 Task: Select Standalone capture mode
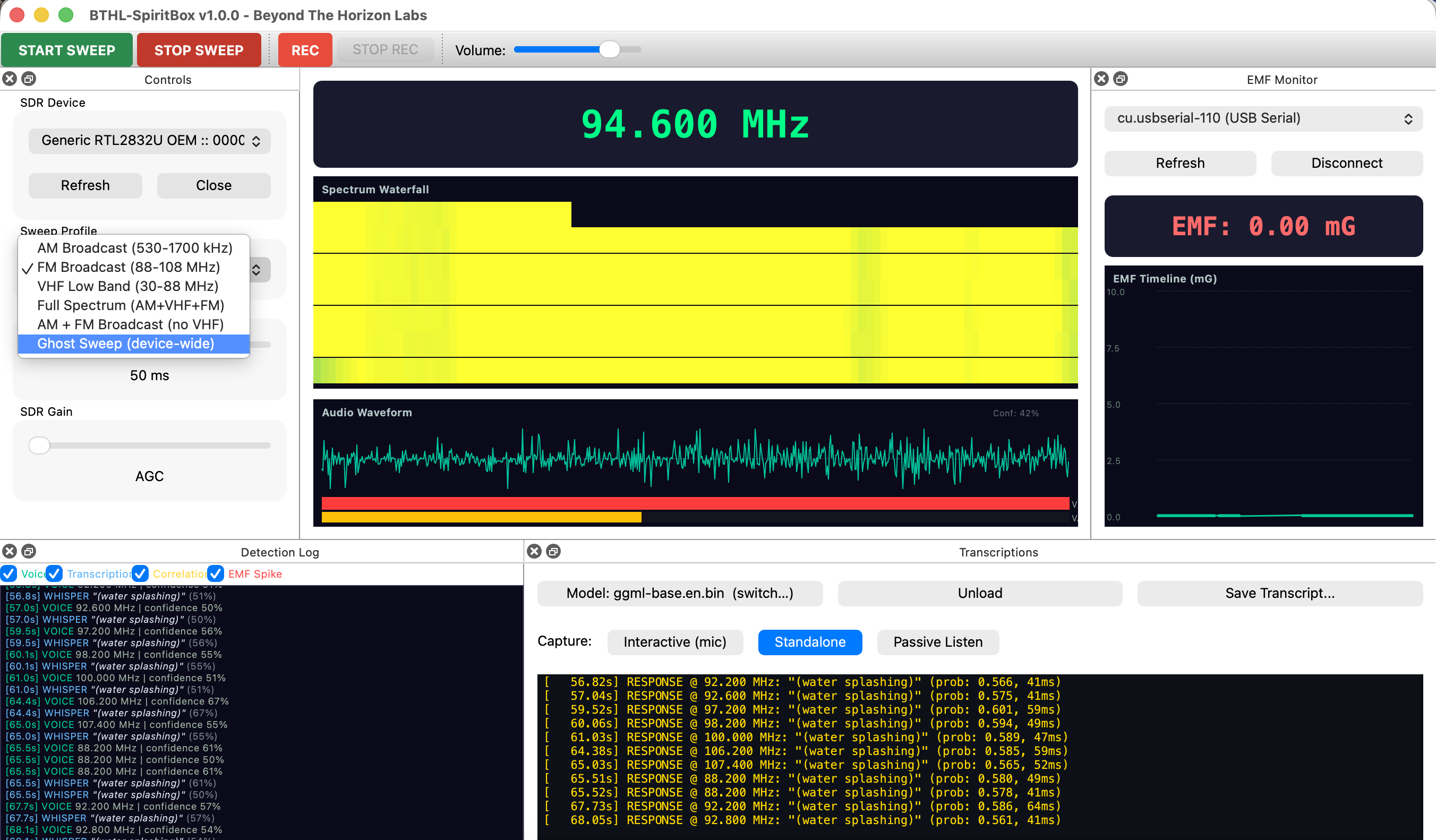tap(810, 642)
